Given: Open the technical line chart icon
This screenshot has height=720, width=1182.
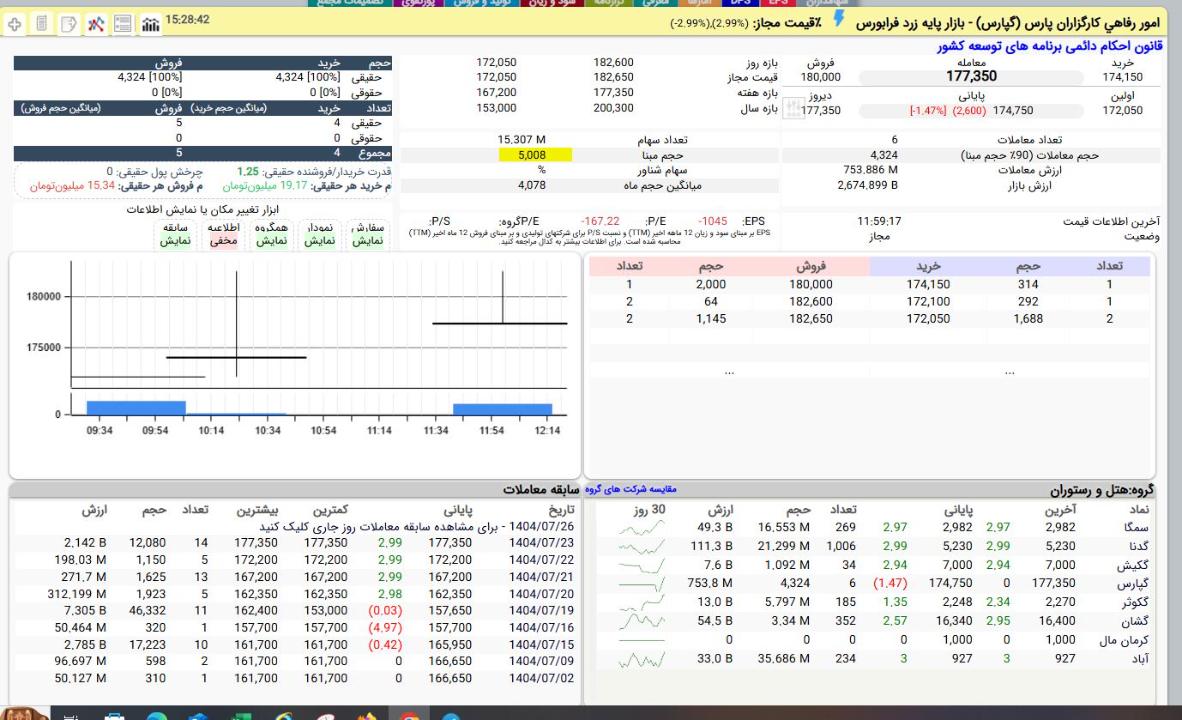Looking at the screenshot, I should tap(95, 22).
